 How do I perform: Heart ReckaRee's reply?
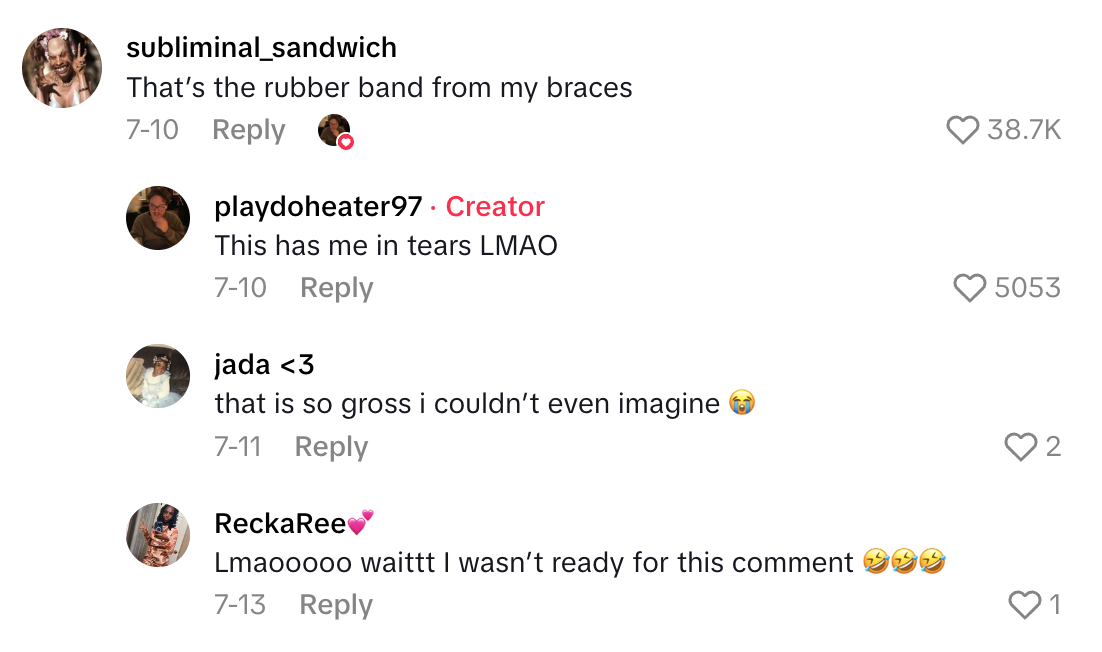[x=1025, y=605]
